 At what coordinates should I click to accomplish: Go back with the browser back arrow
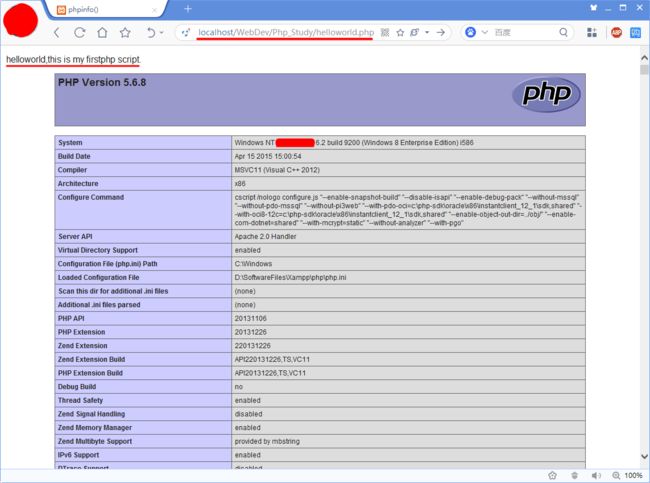click(57, 32)
